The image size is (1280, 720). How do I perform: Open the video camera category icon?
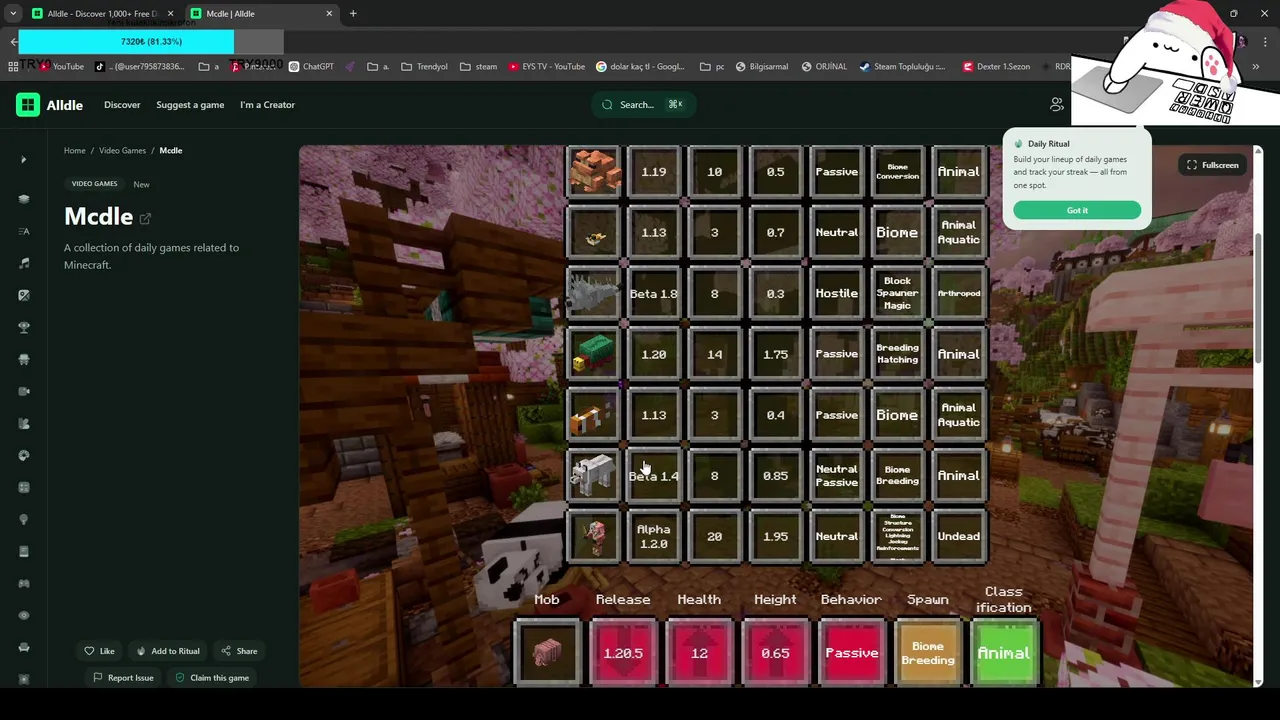pos(24,391)
